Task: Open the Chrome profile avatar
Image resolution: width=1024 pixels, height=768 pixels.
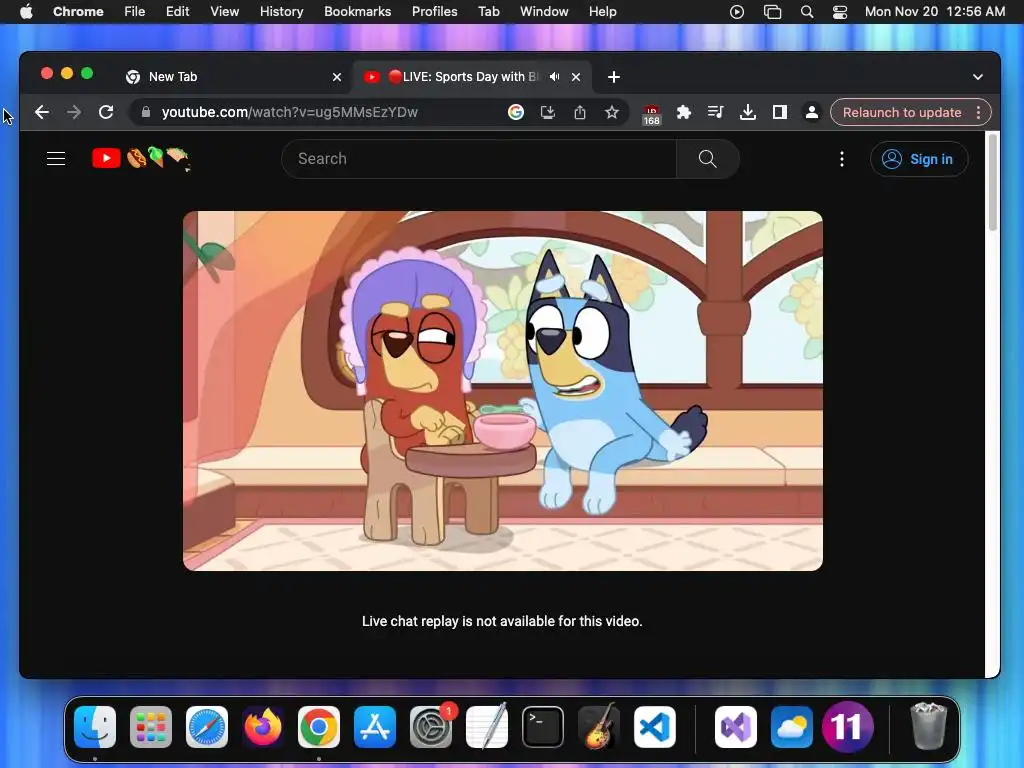Action: pyautogui.click(x=812, y=112)
